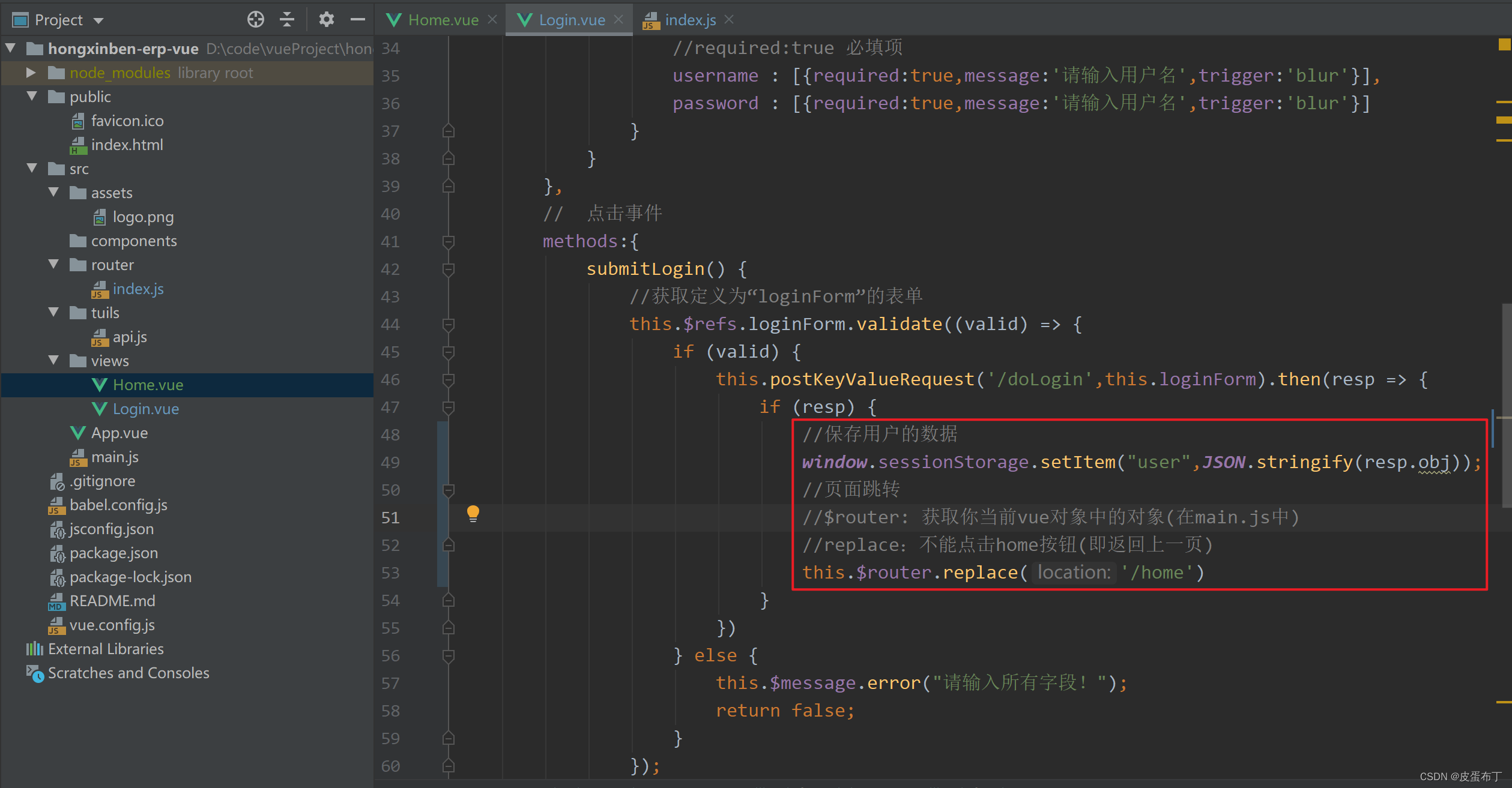Select the components folder
Screen dimensions: 1512x788
coord(134,241)
